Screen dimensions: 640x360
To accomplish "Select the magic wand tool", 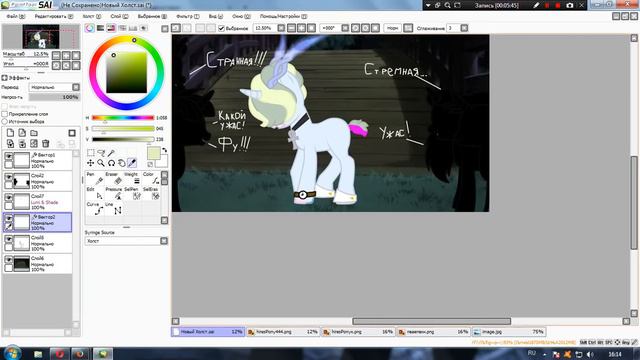I will coord(111,153).
